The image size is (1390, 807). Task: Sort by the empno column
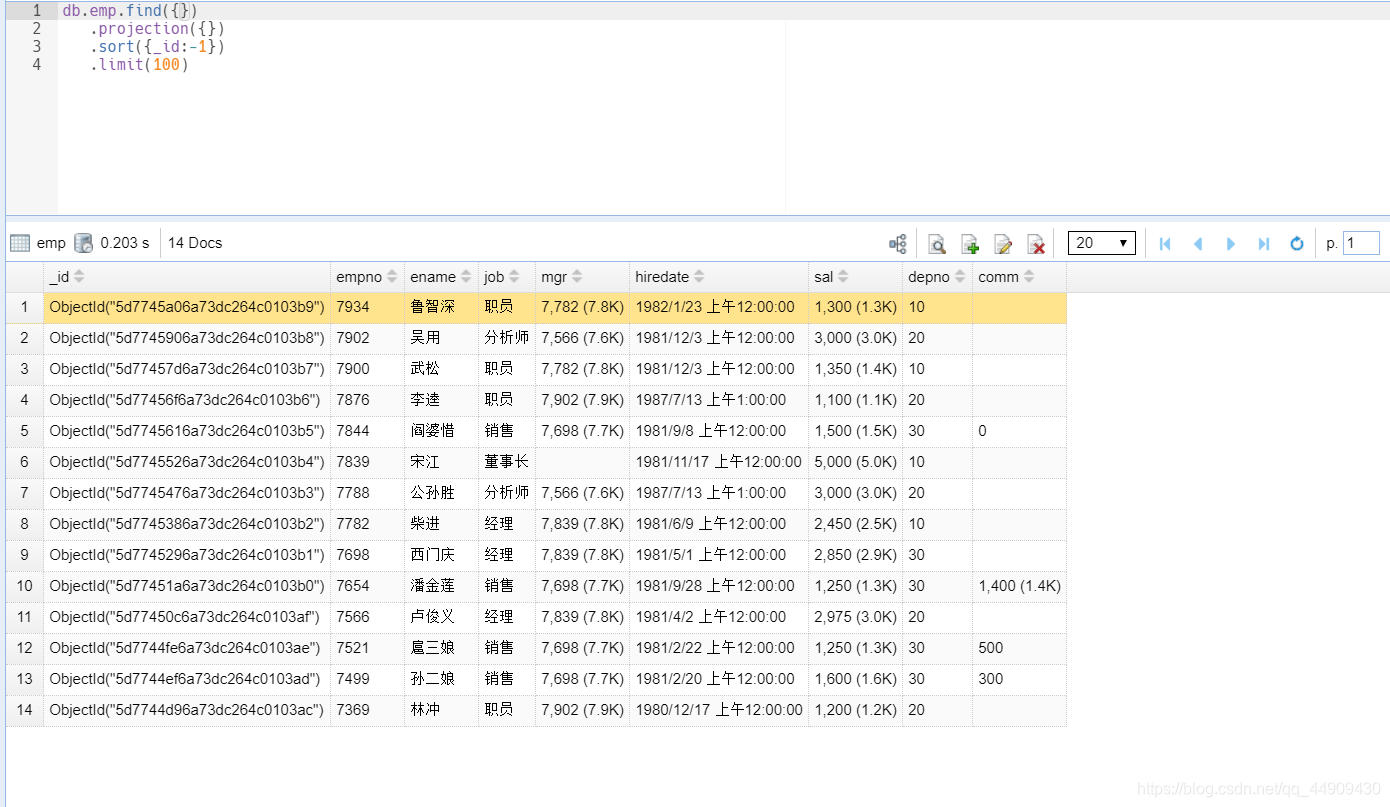(368, 277)
